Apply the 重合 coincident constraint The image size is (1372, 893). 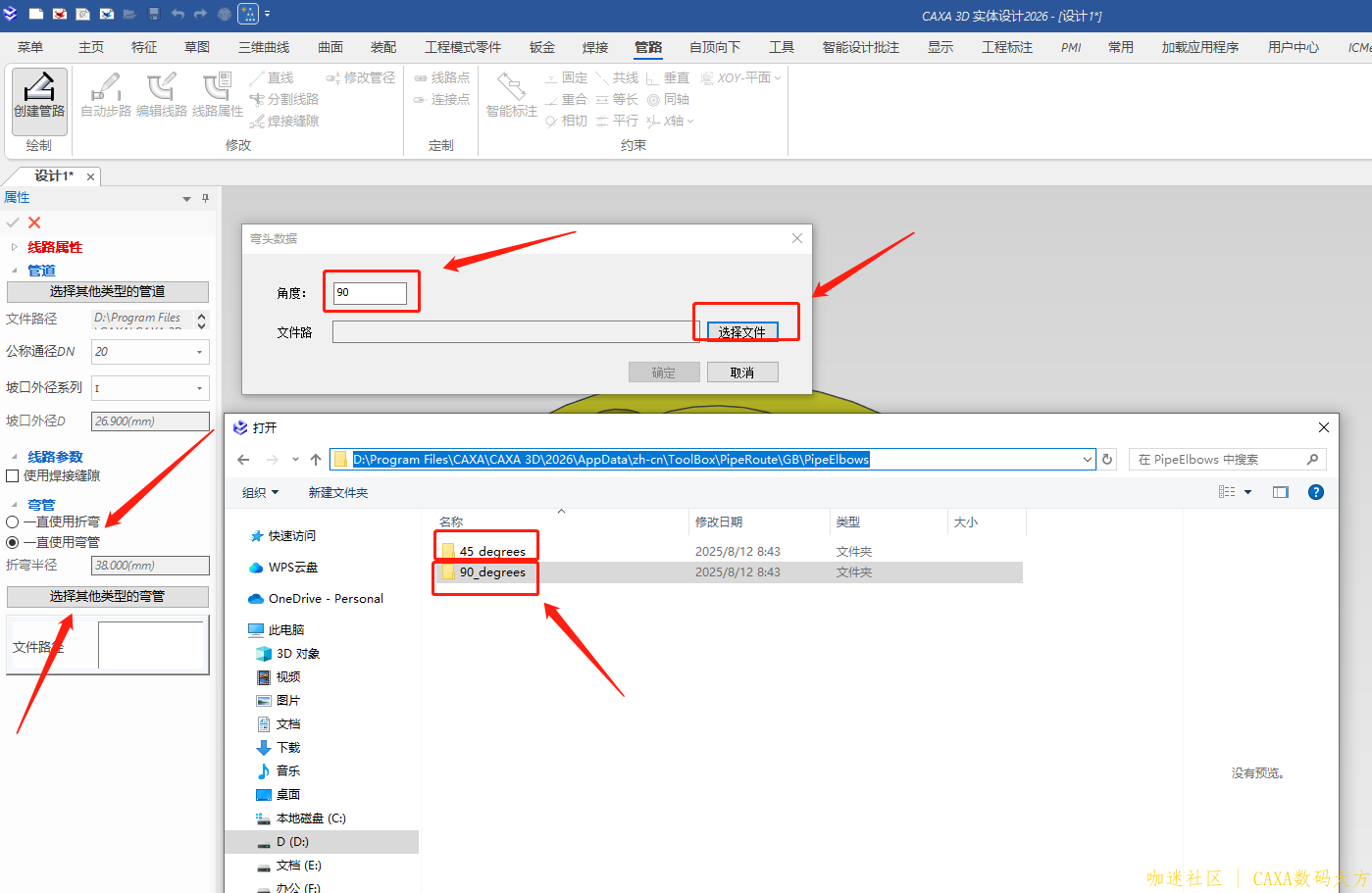pyautogui.click(x=566, y=99)
